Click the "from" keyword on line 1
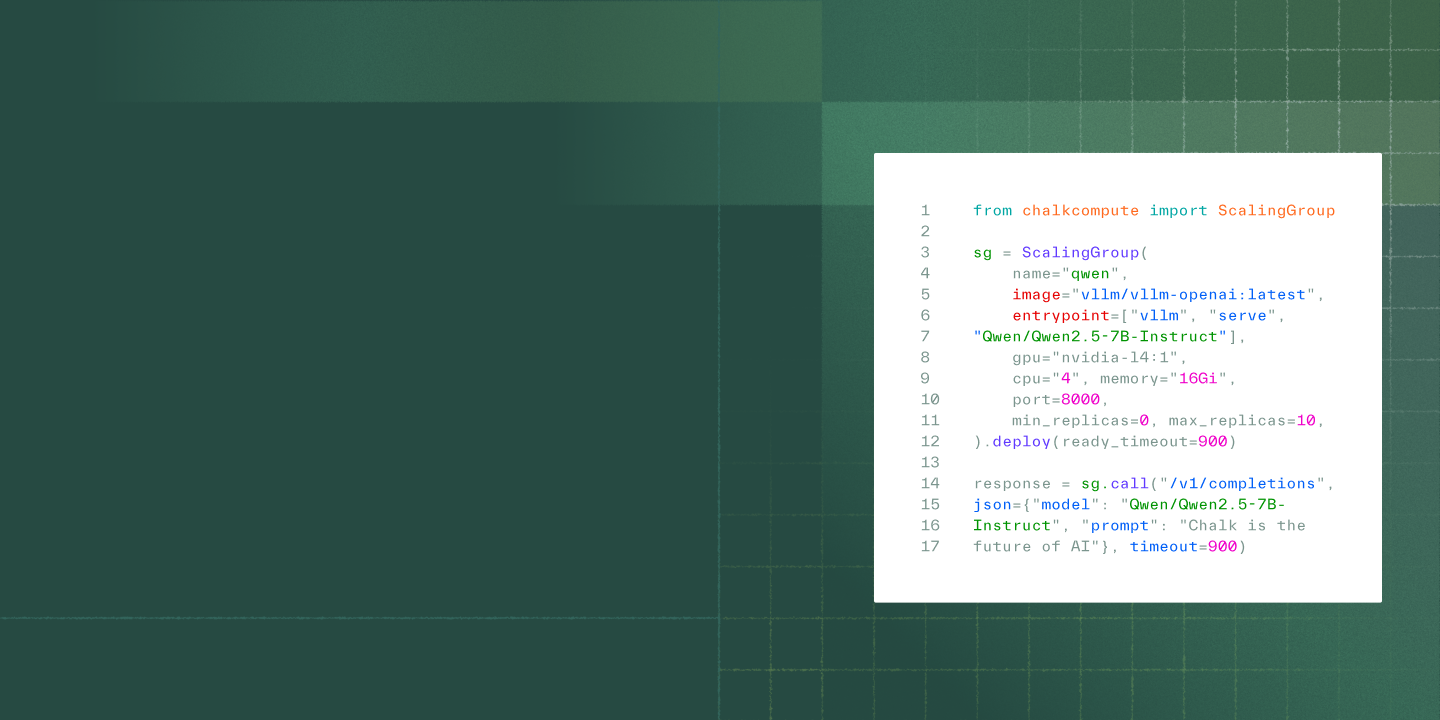This screenshot has width=1440, height=720. 993,211
